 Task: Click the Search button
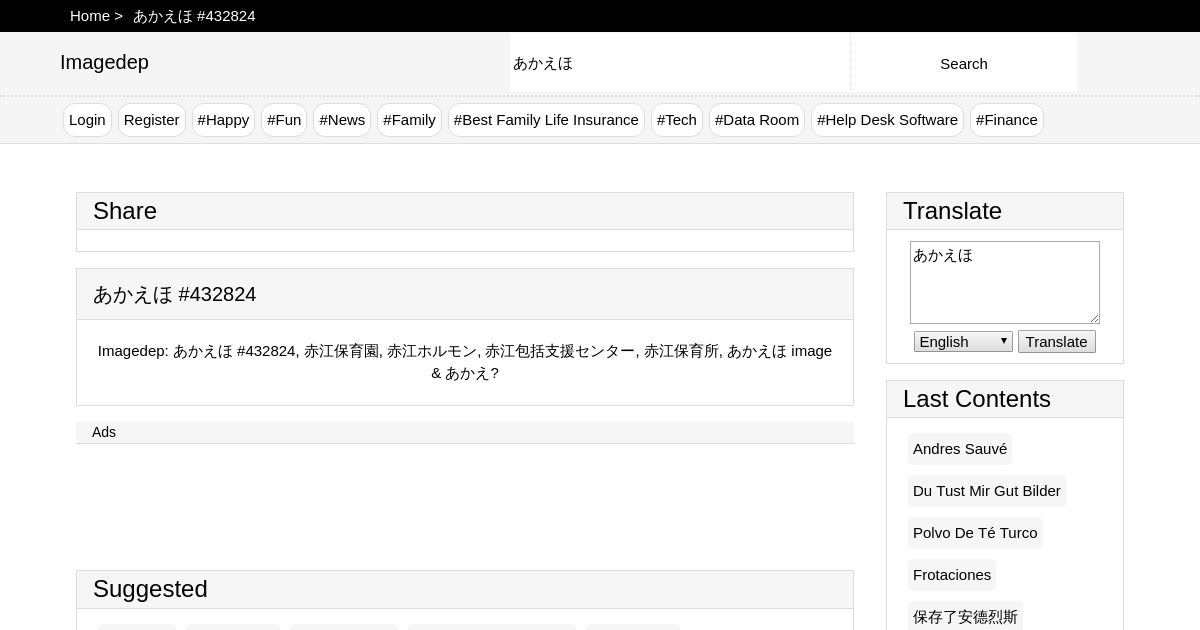click(964, 63)
